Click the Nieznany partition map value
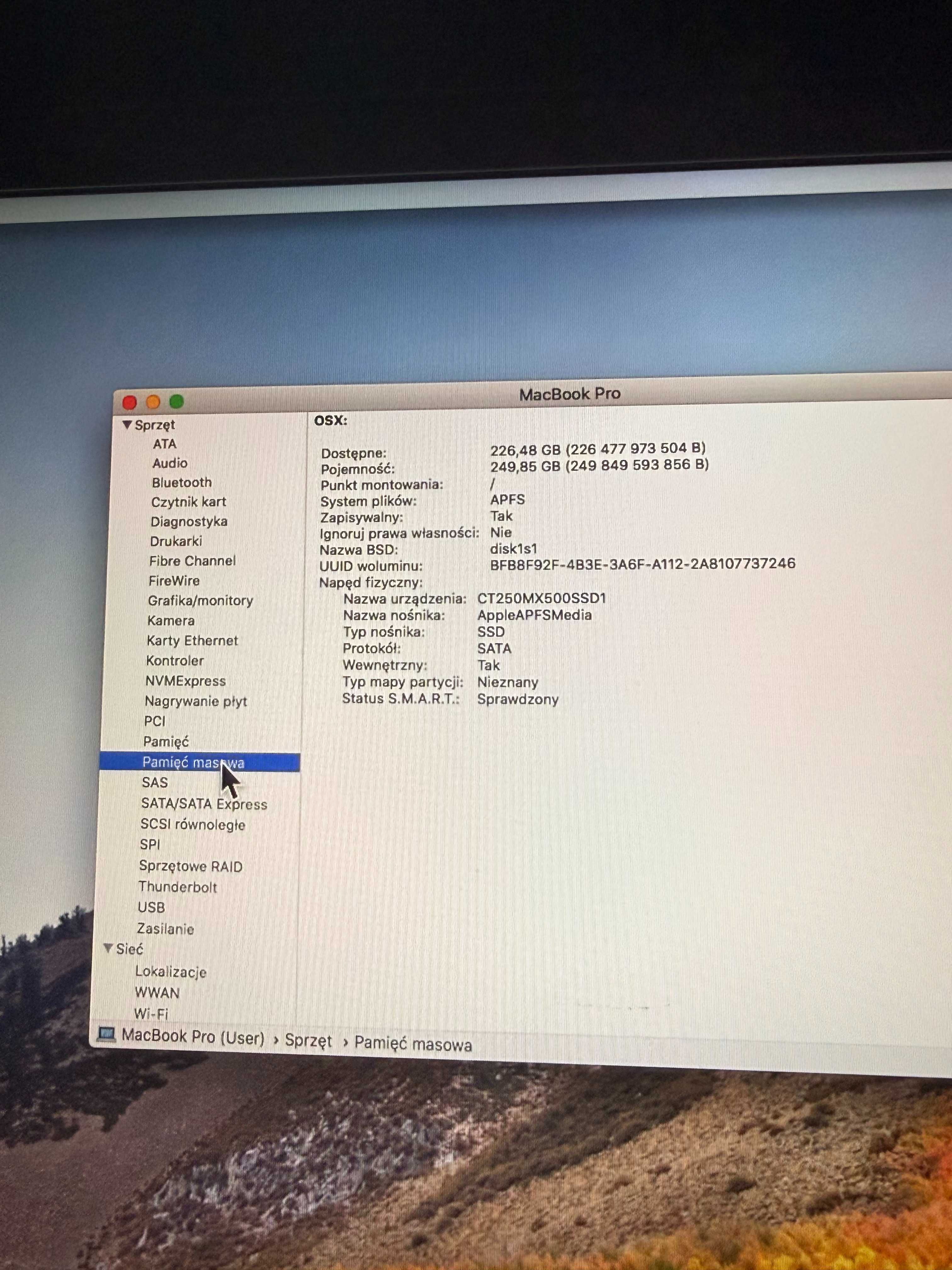Image resolution: width=952 pixels, height=1270 pixels. pyautogui.click(x=508, y=683)
